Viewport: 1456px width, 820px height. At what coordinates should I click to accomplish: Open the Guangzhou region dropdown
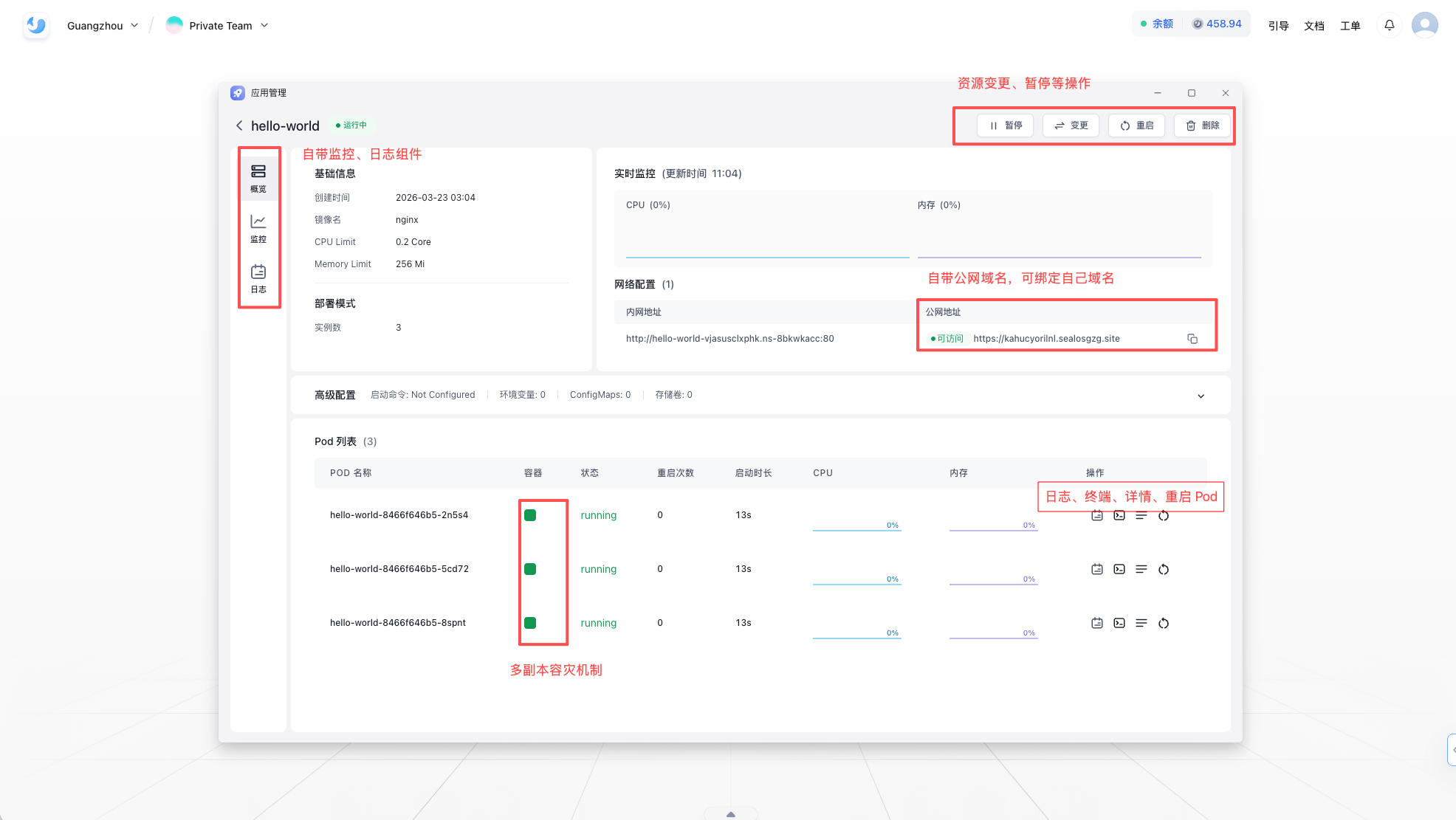coord(103,26)
